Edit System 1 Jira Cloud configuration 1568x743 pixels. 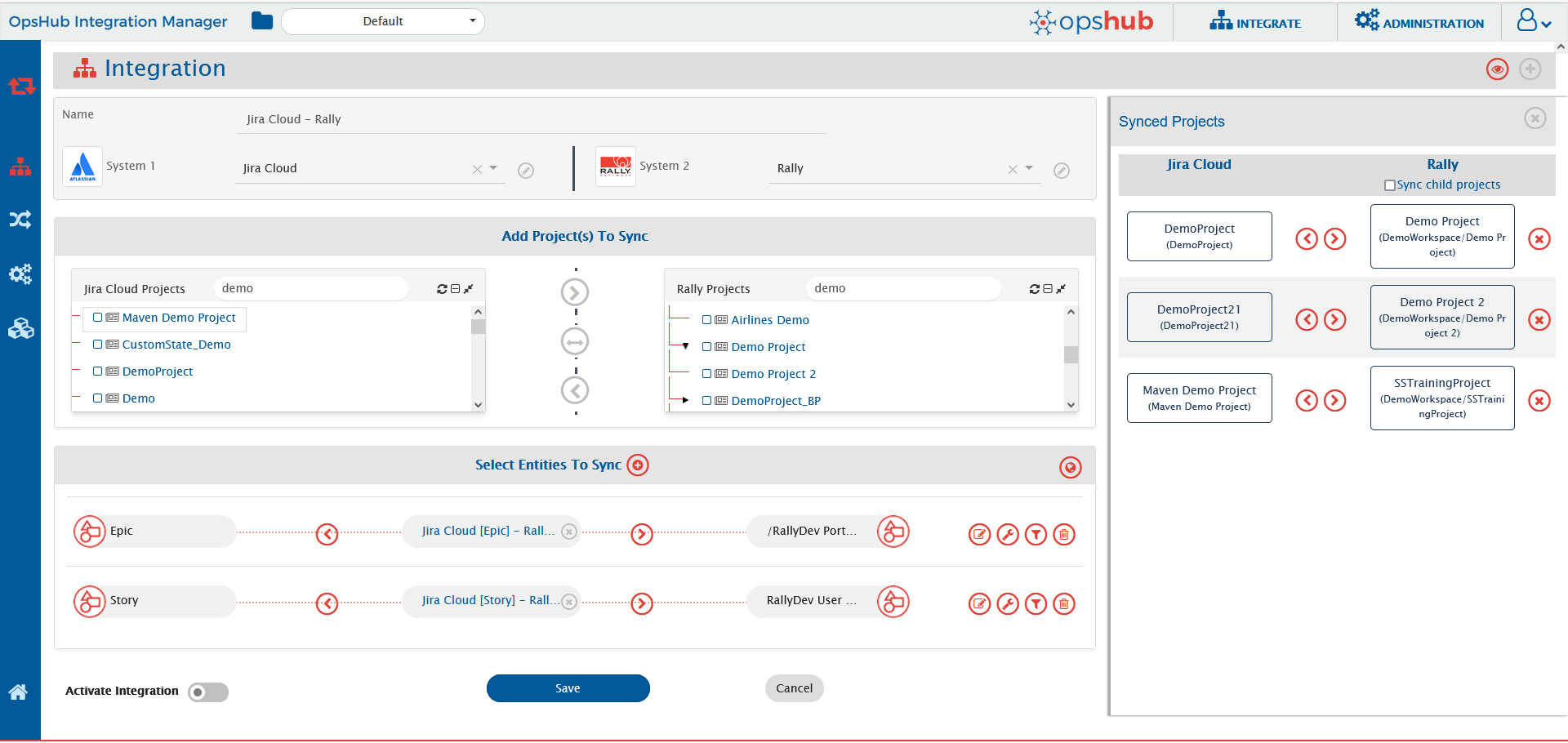526,171
